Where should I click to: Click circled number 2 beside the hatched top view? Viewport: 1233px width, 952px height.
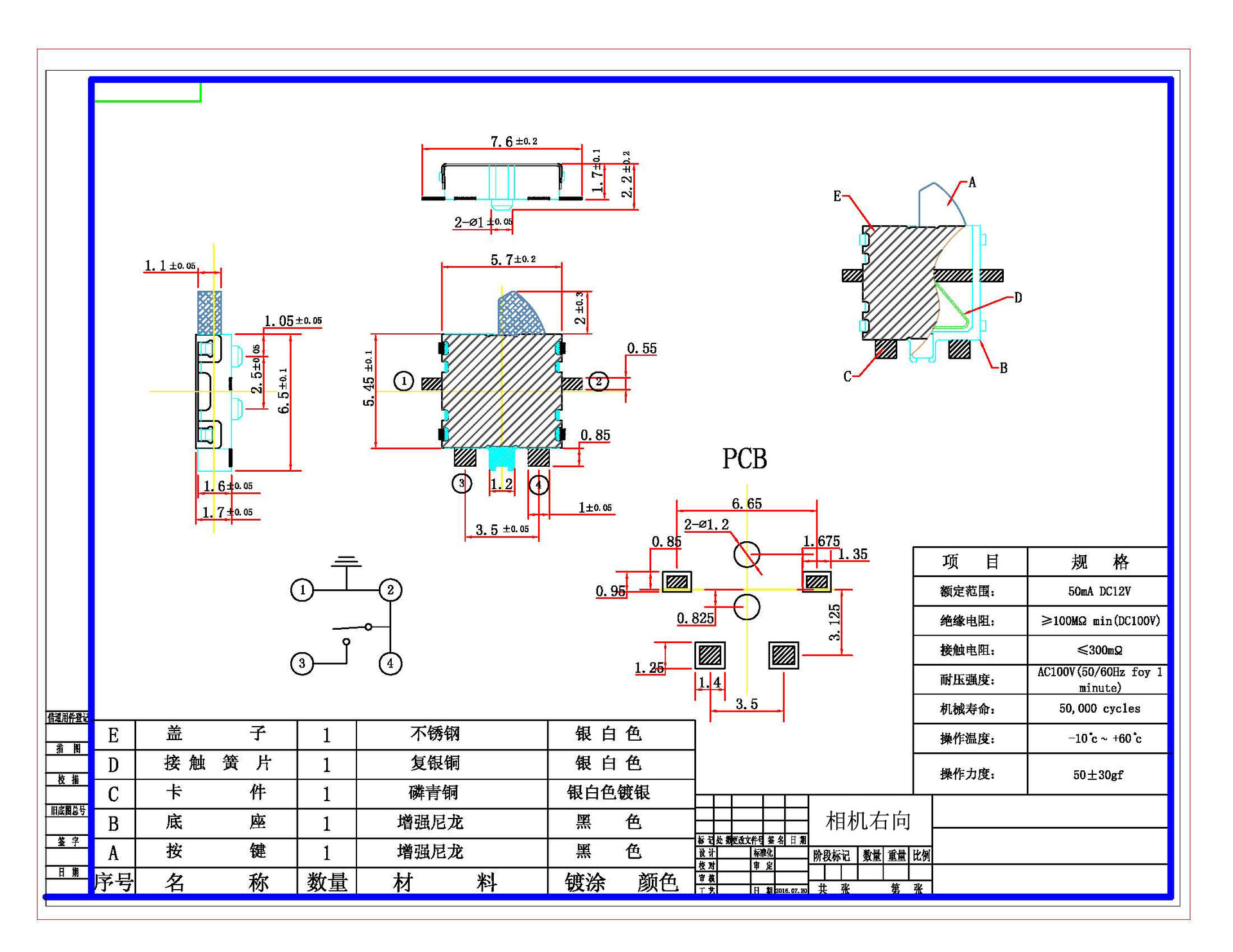(x=599, y=381)
